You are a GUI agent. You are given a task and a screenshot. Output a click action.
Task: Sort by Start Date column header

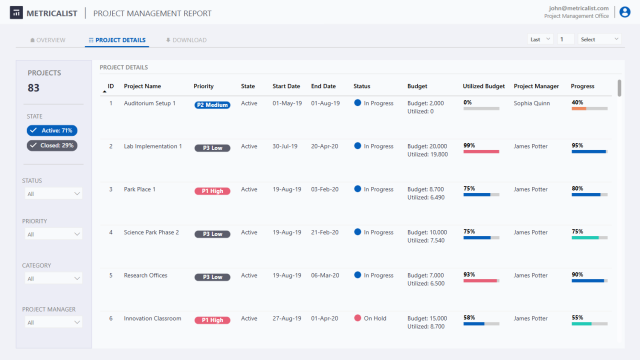pyautogui.click(x=286, y=86)
